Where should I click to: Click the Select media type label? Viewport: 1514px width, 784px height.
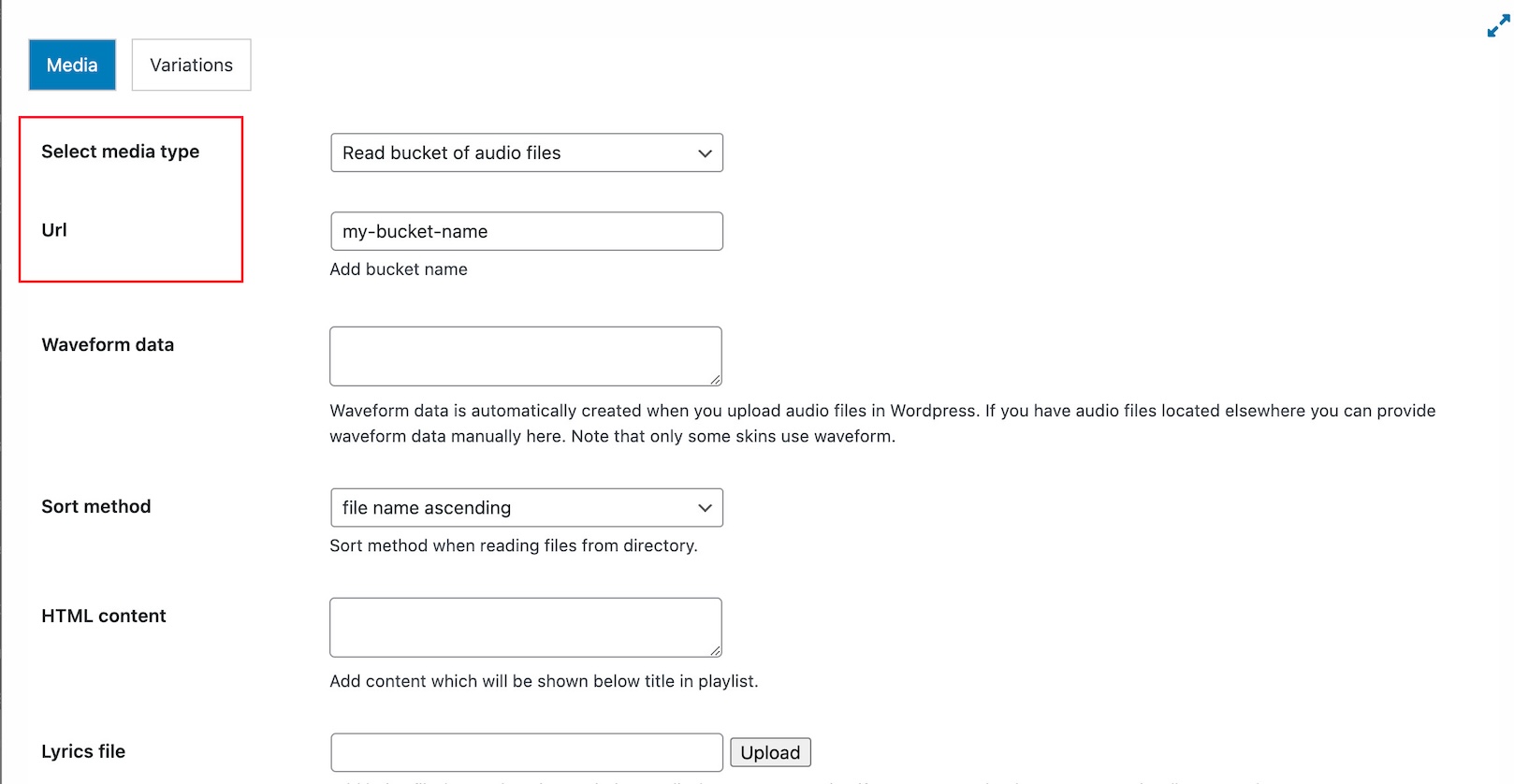(x=120, y=152)
